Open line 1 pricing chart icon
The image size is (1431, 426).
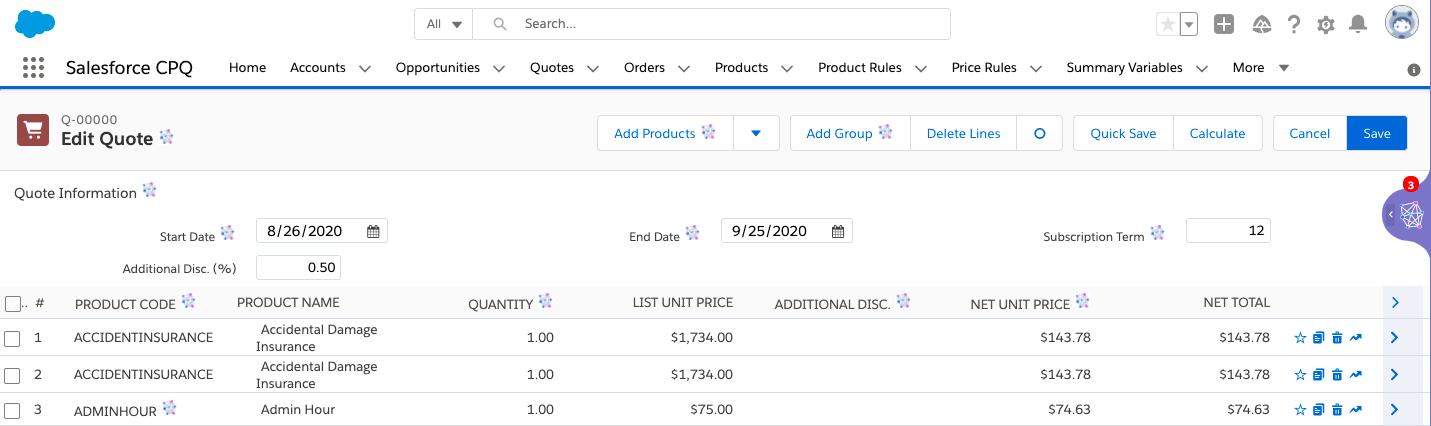pos(1355,338)
